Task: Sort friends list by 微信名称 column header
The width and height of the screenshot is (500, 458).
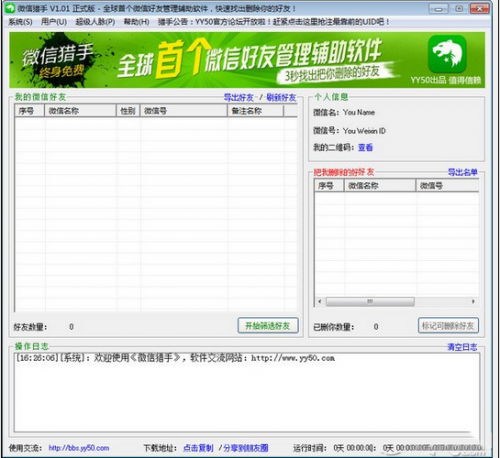Action: point(80,111)
